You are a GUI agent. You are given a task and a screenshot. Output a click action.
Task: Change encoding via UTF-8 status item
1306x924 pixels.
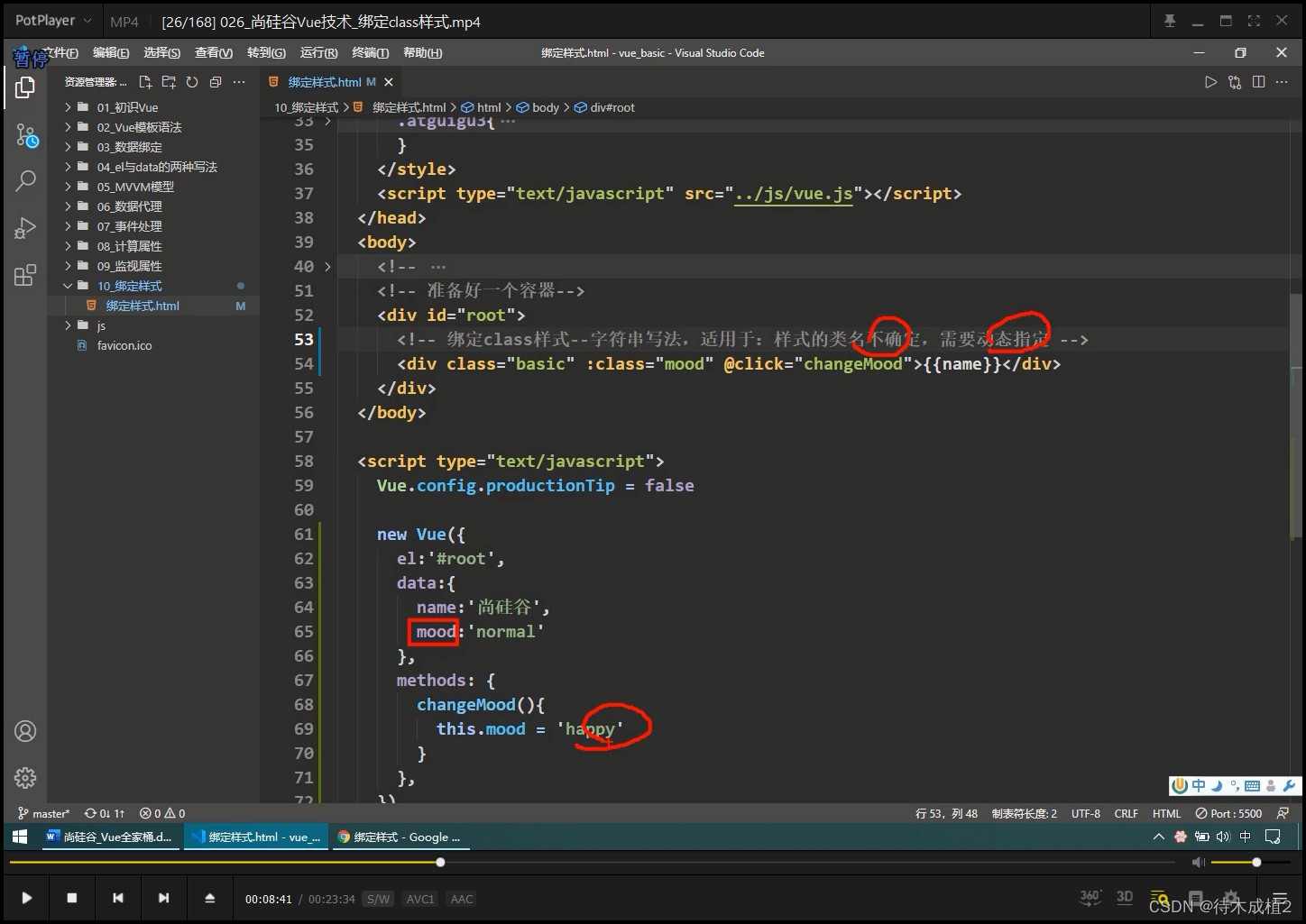(x=1086, y=813)
